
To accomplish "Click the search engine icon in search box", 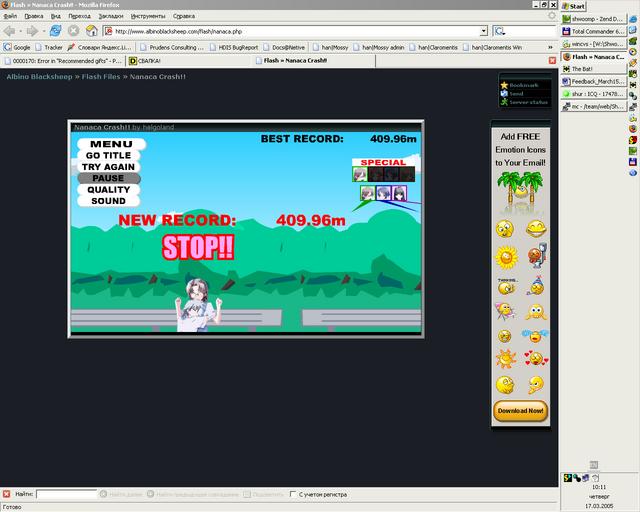I will click(x=500, y=31).
